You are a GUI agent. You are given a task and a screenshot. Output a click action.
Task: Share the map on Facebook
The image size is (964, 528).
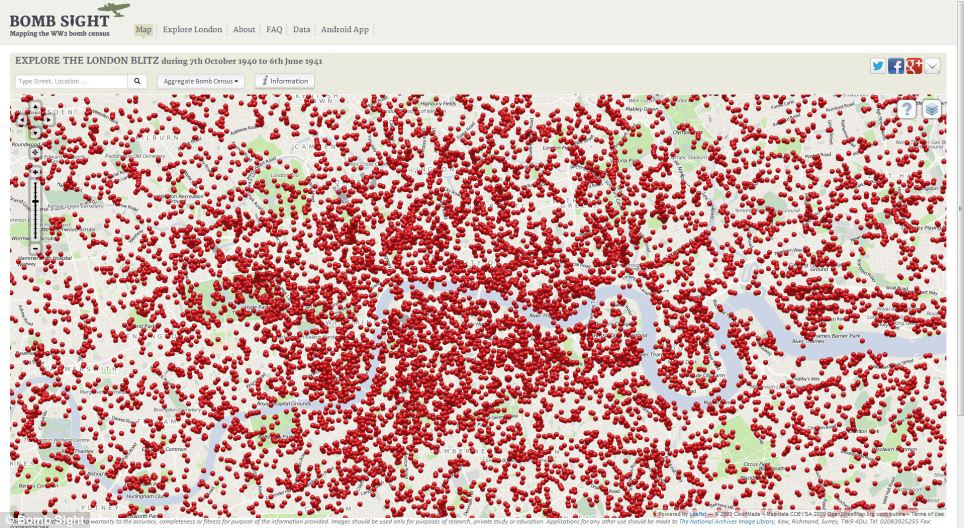pyautogui.click(x=896, y=66)
